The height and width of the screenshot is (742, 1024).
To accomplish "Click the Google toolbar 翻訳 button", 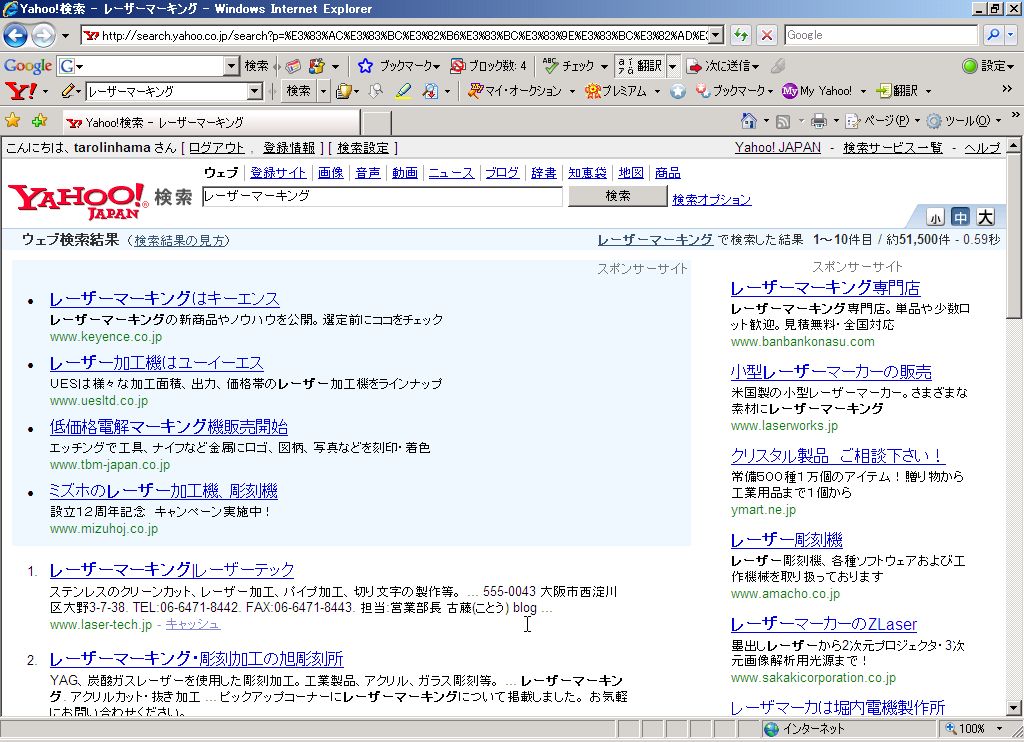I will click(x=641, y=66).
